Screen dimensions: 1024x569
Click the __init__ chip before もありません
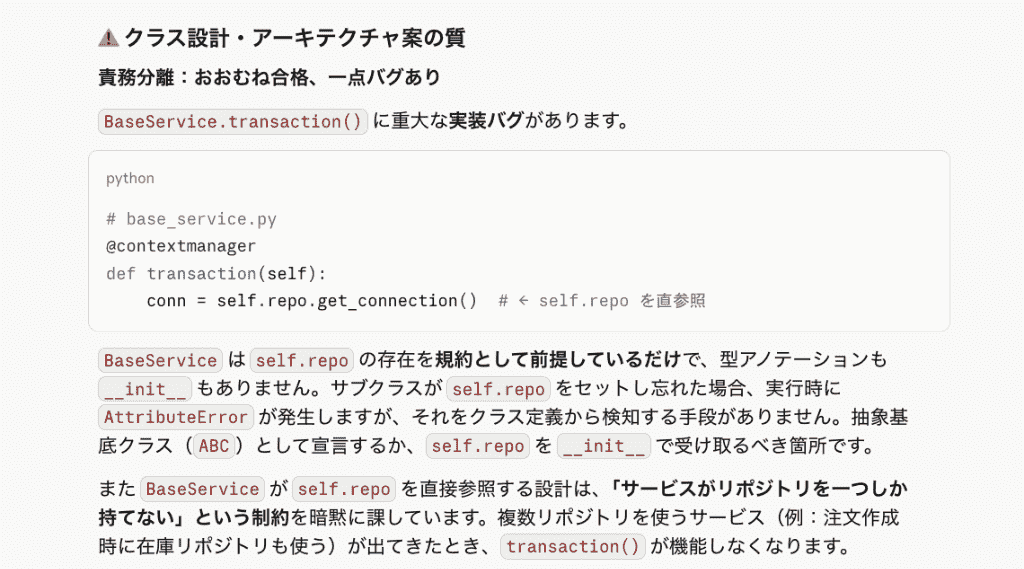coord(144,389)
